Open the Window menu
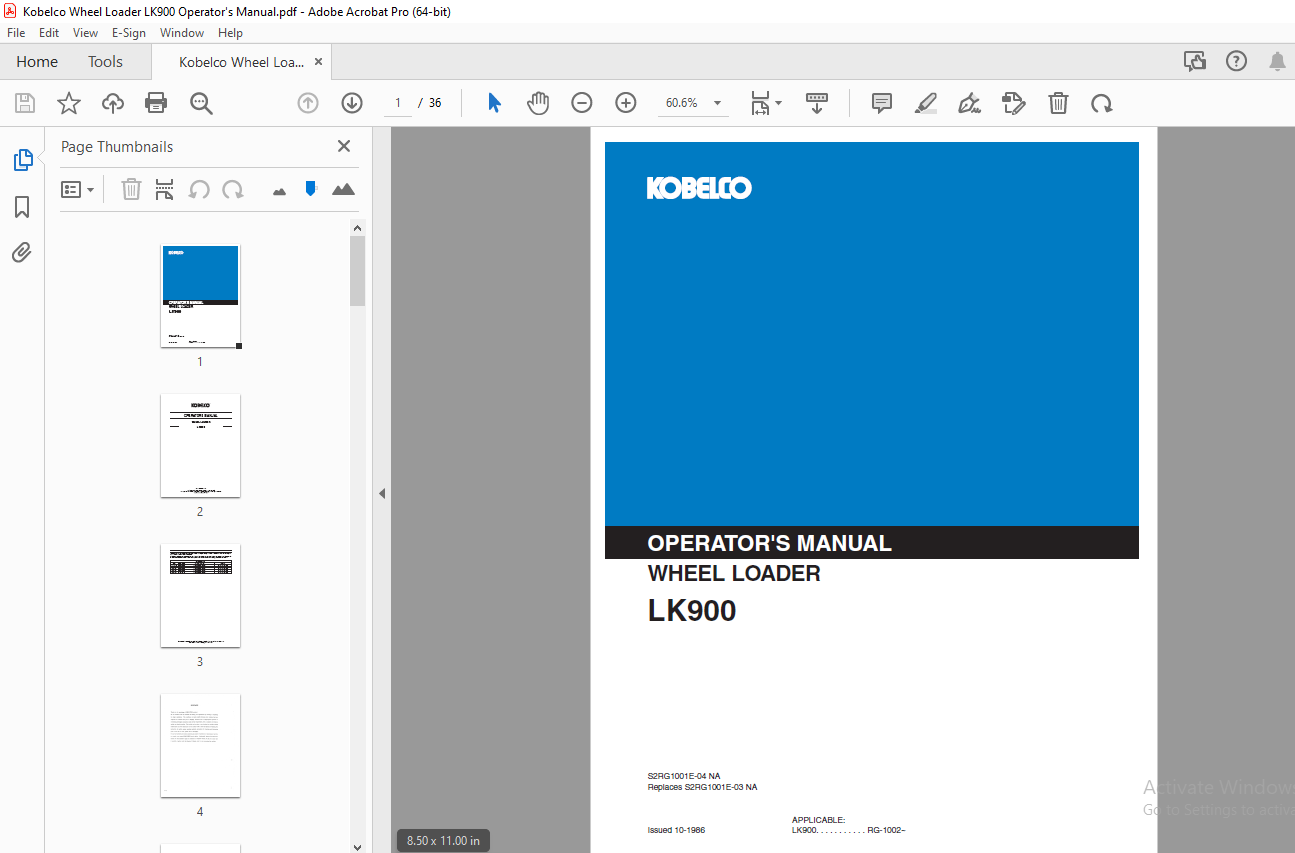Viewport: 1295px width, 853px height. (x=182, y=33)
